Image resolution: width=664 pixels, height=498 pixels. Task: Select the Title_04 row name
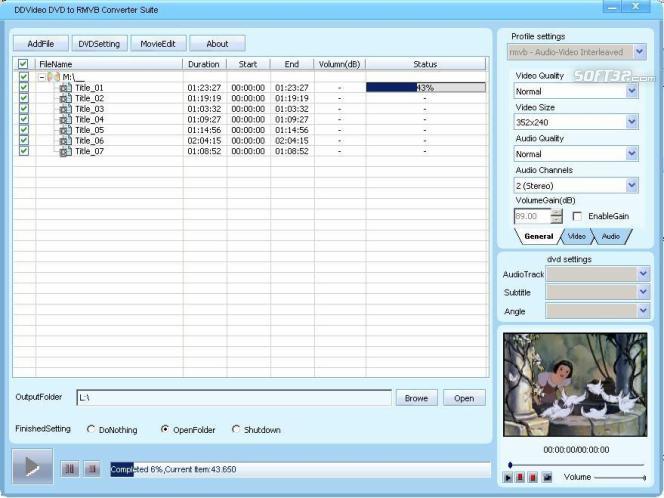[89, 119]
